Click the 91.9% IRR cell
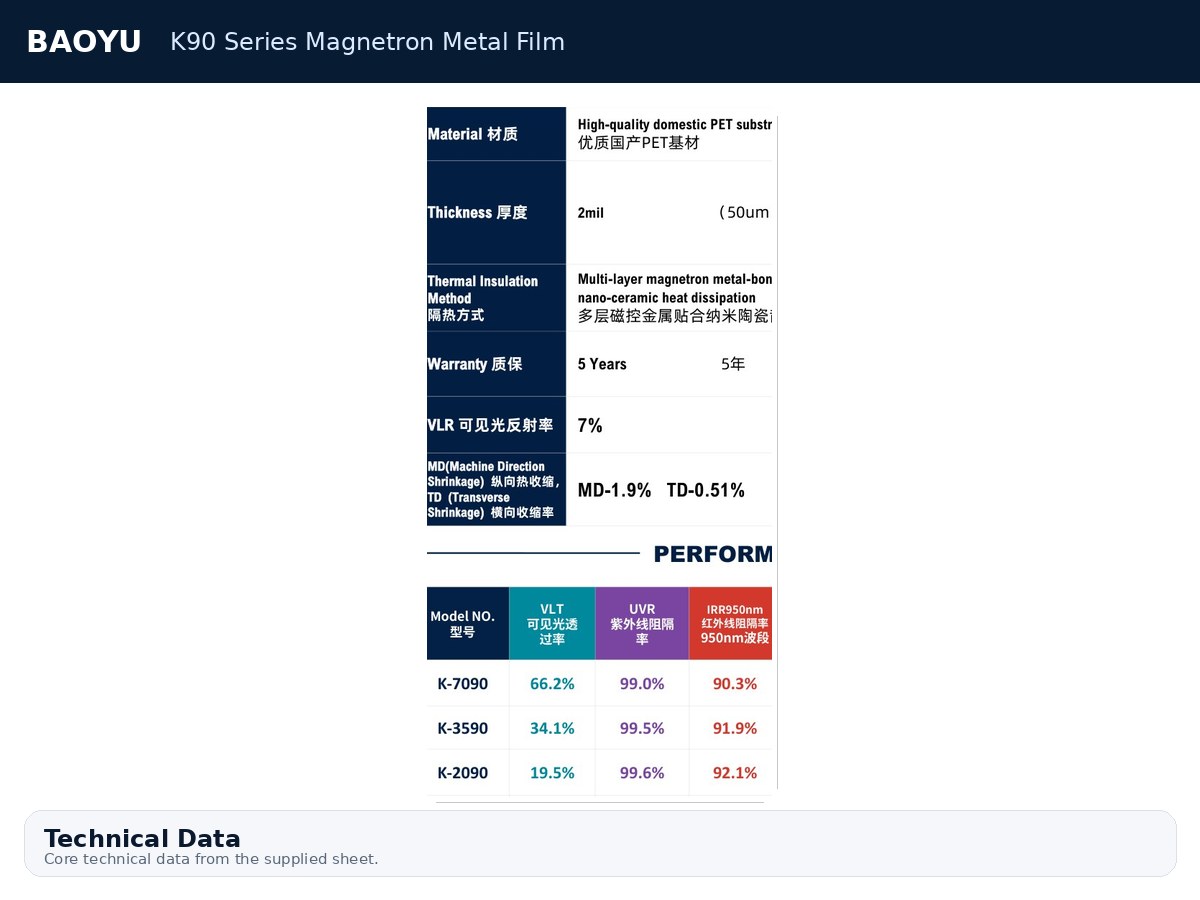1200x900 pixels. click(x=735, y=728)
